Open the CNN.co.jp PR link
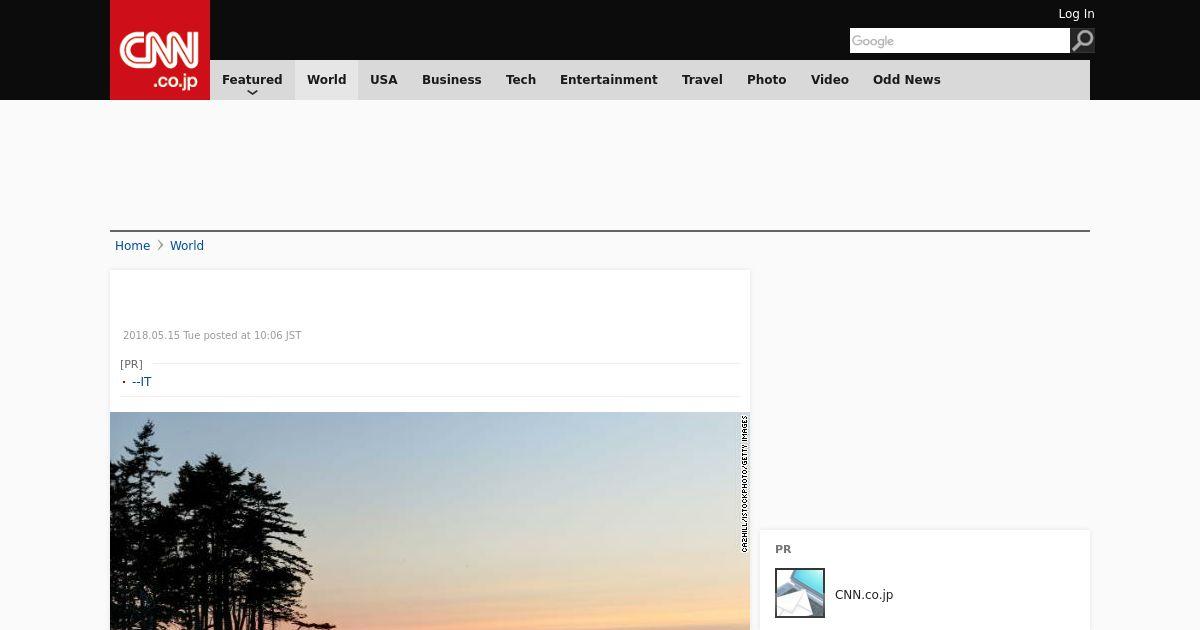The width and height of the screenshot is (1200, 630). [x=864, y=595]
